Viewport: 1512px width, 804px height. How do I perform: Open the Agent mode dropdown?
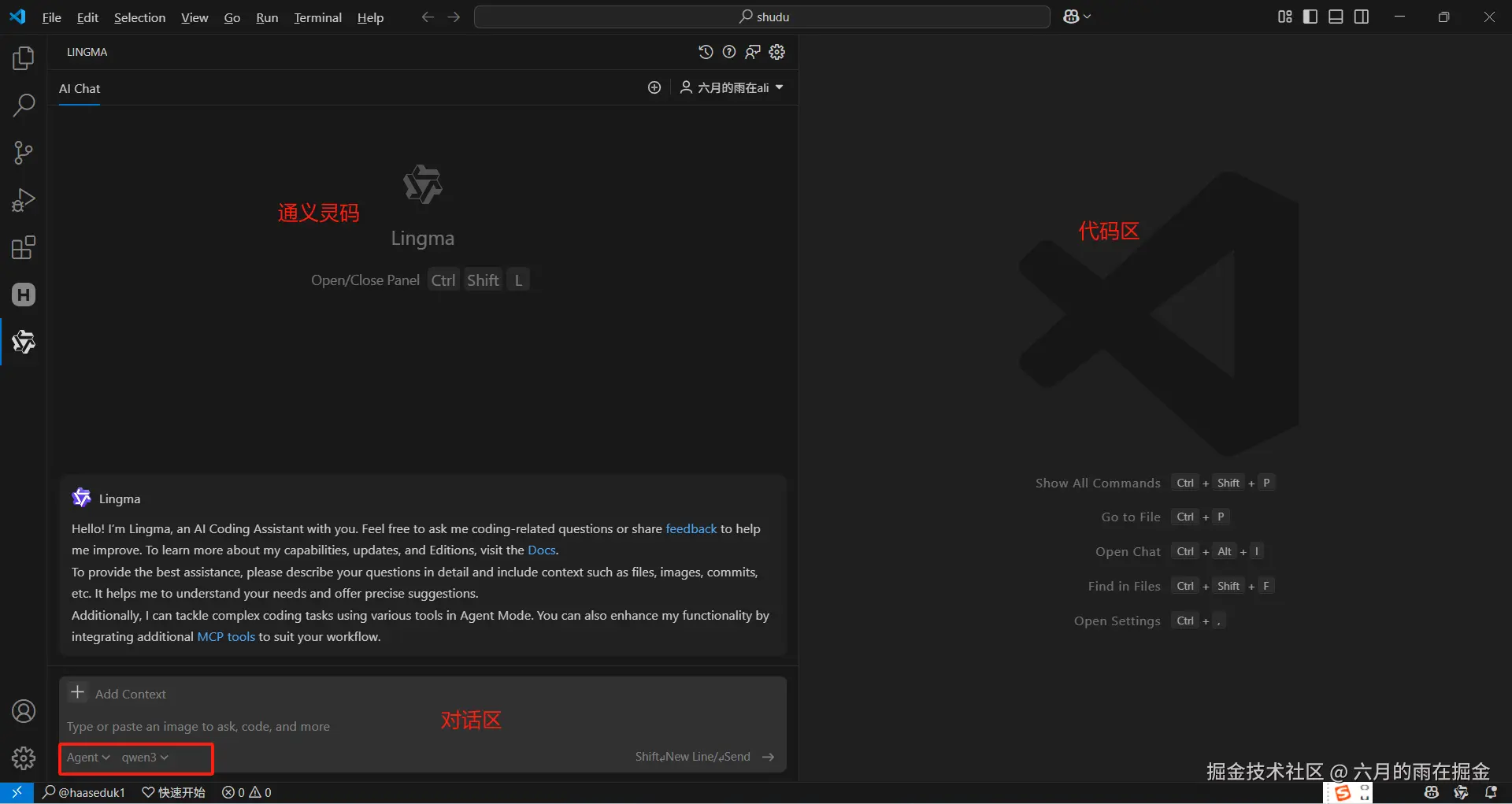(88, 757)
